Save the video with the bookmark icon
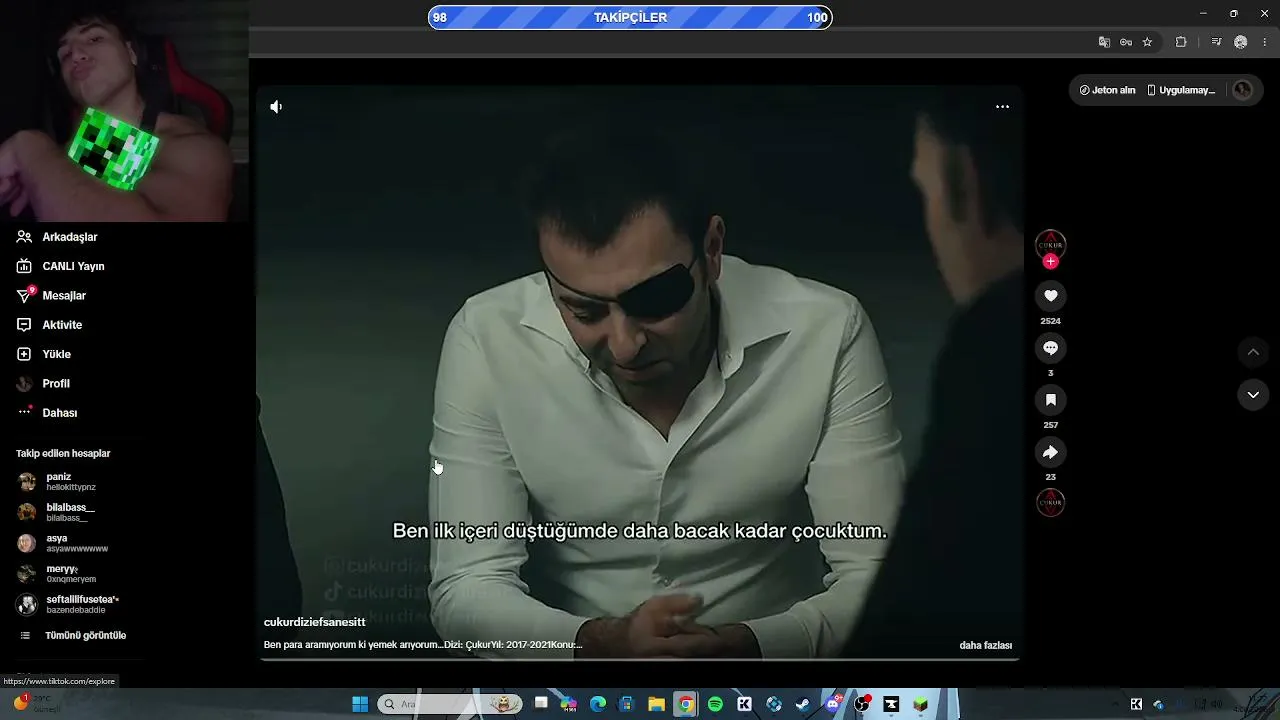 pos(1050,400)
